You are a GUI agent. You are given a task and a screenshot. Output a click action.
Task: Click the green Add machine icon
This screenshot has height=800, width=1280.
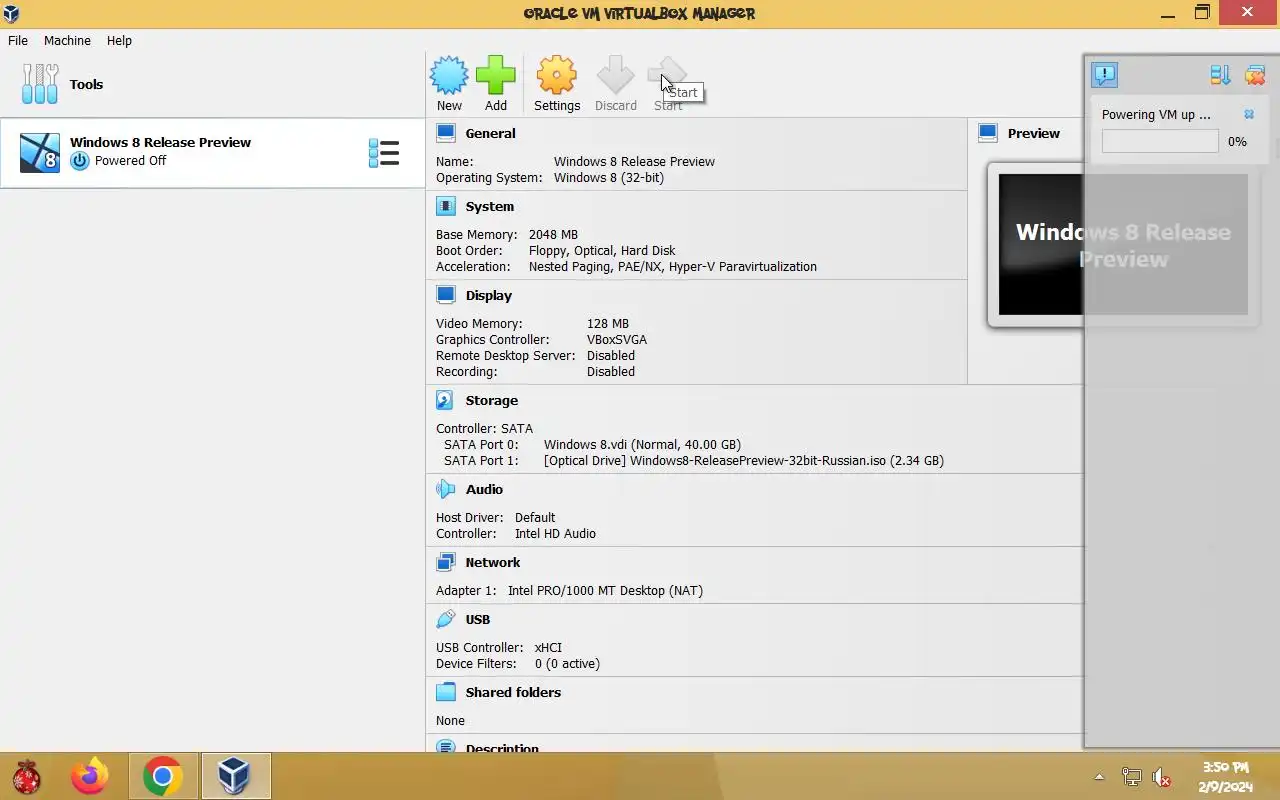pos(495,75)
